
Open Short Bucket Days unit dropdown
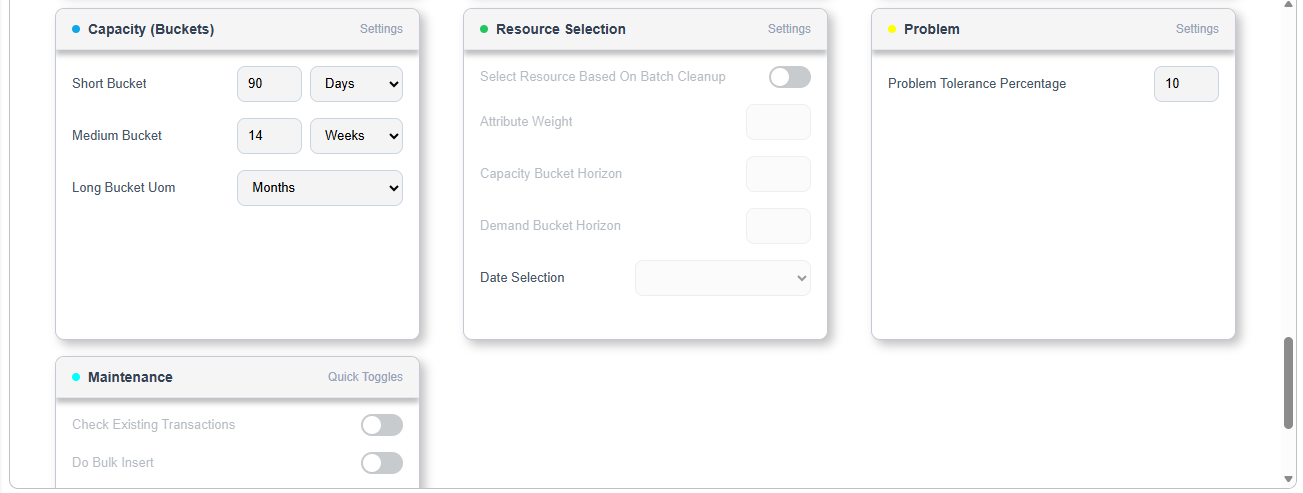pyautogui.click(x=356, y=84)
